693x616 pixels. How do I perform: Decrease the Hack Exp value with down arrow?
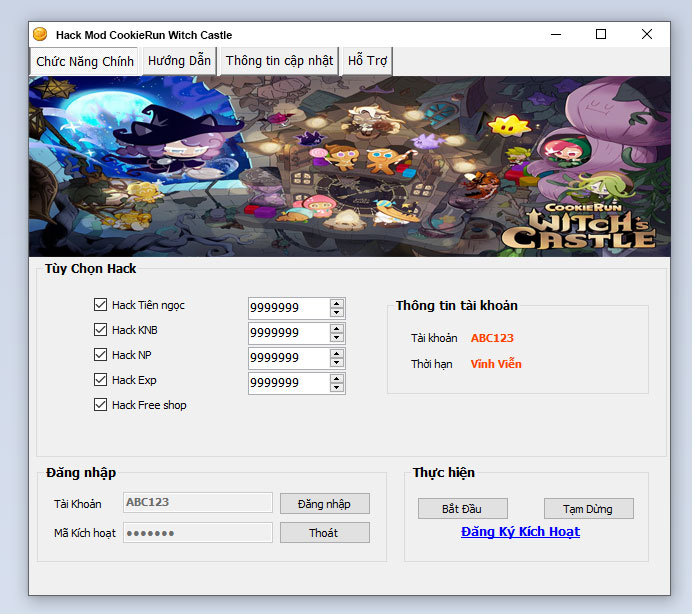(x=337, y=388)
